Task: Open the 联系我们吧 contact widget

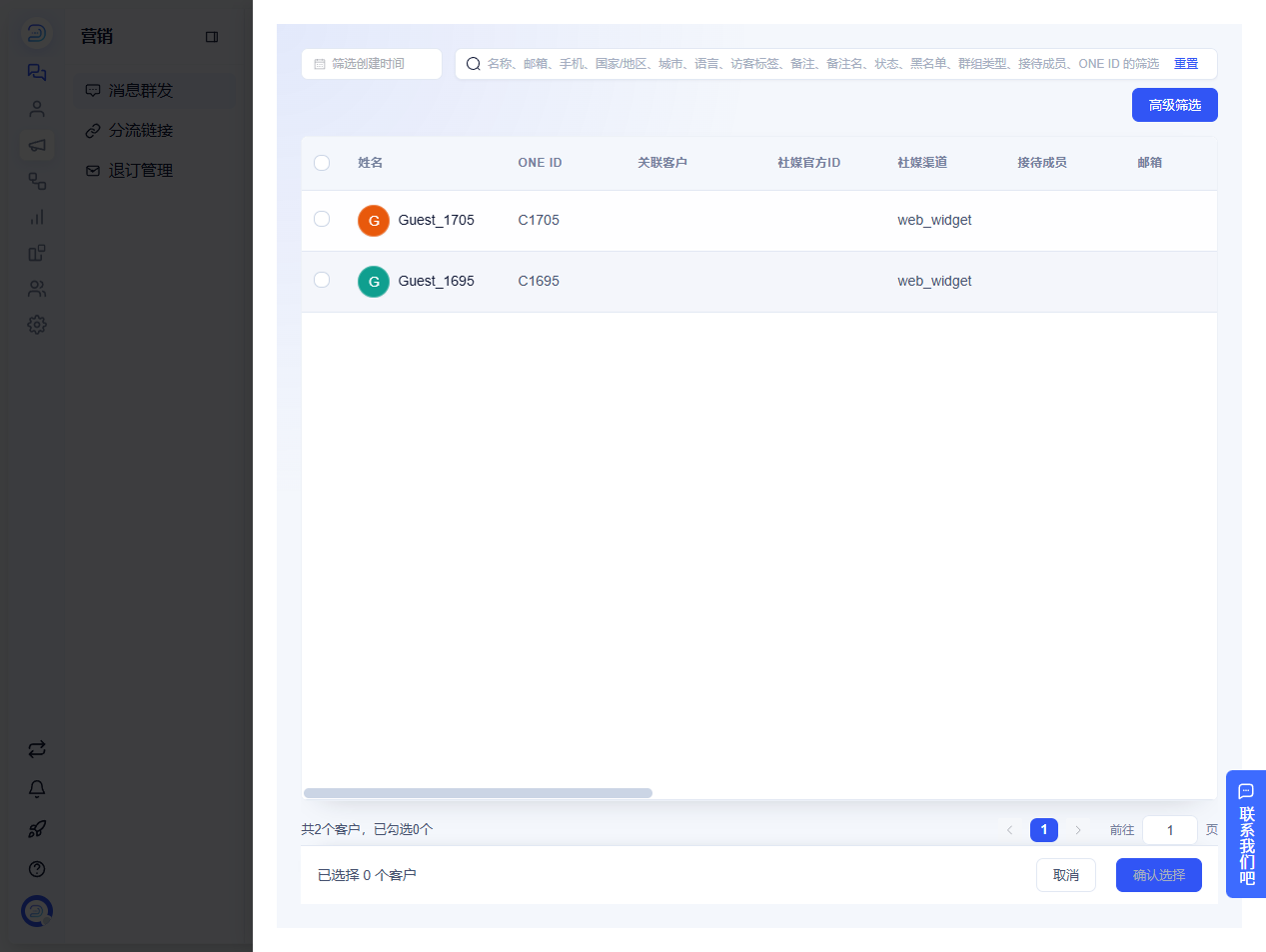Action: (x=1246, y=834)
